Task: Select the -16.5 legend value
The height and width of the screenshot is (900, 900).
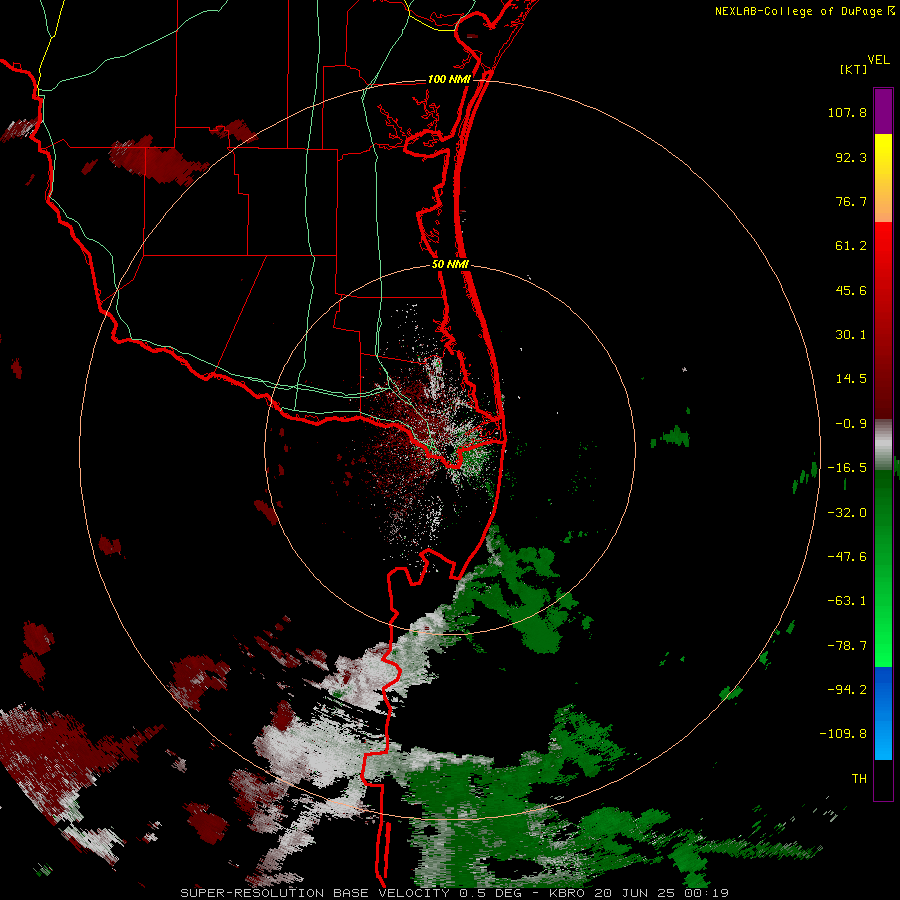Action: pyautogui.click(x=847, y=468)
